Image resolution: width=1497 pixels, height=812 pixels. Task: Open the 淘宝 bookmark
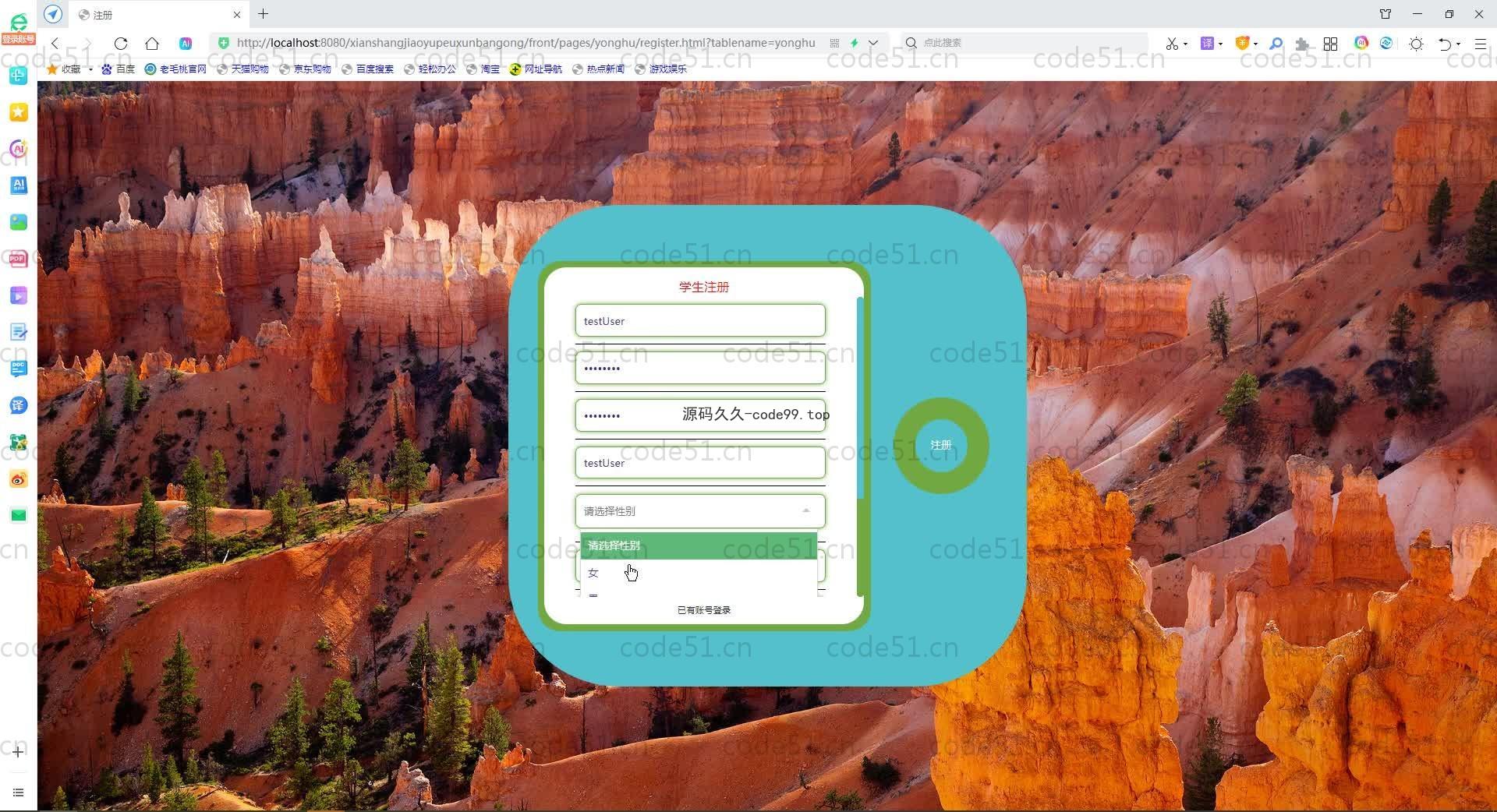click(x=483, y=69)
